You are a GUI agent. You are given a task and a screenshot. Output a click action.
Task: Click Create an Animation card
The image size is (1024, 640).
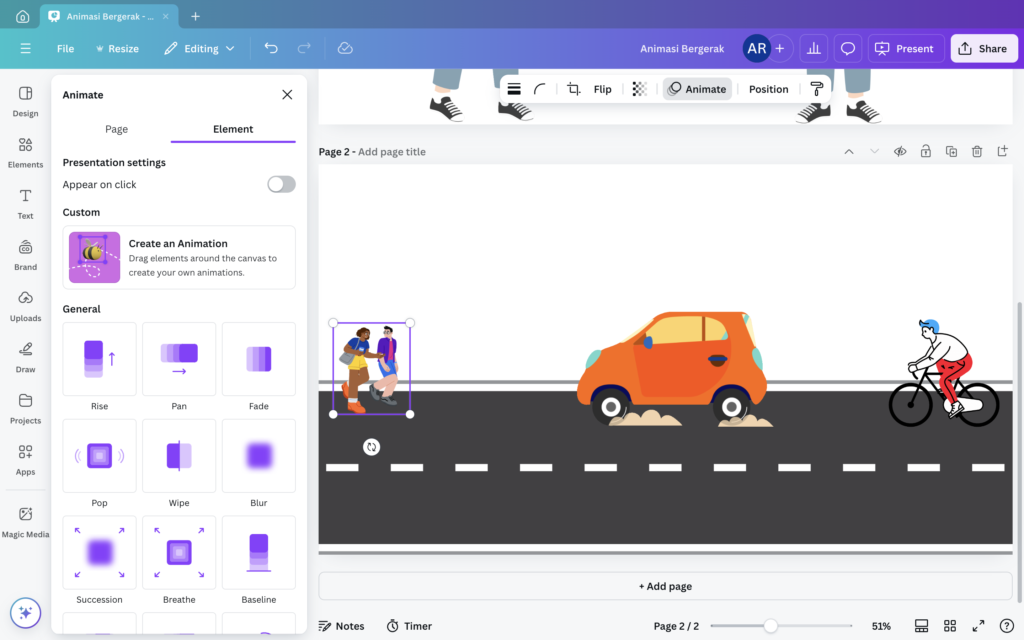click(179, 257)
